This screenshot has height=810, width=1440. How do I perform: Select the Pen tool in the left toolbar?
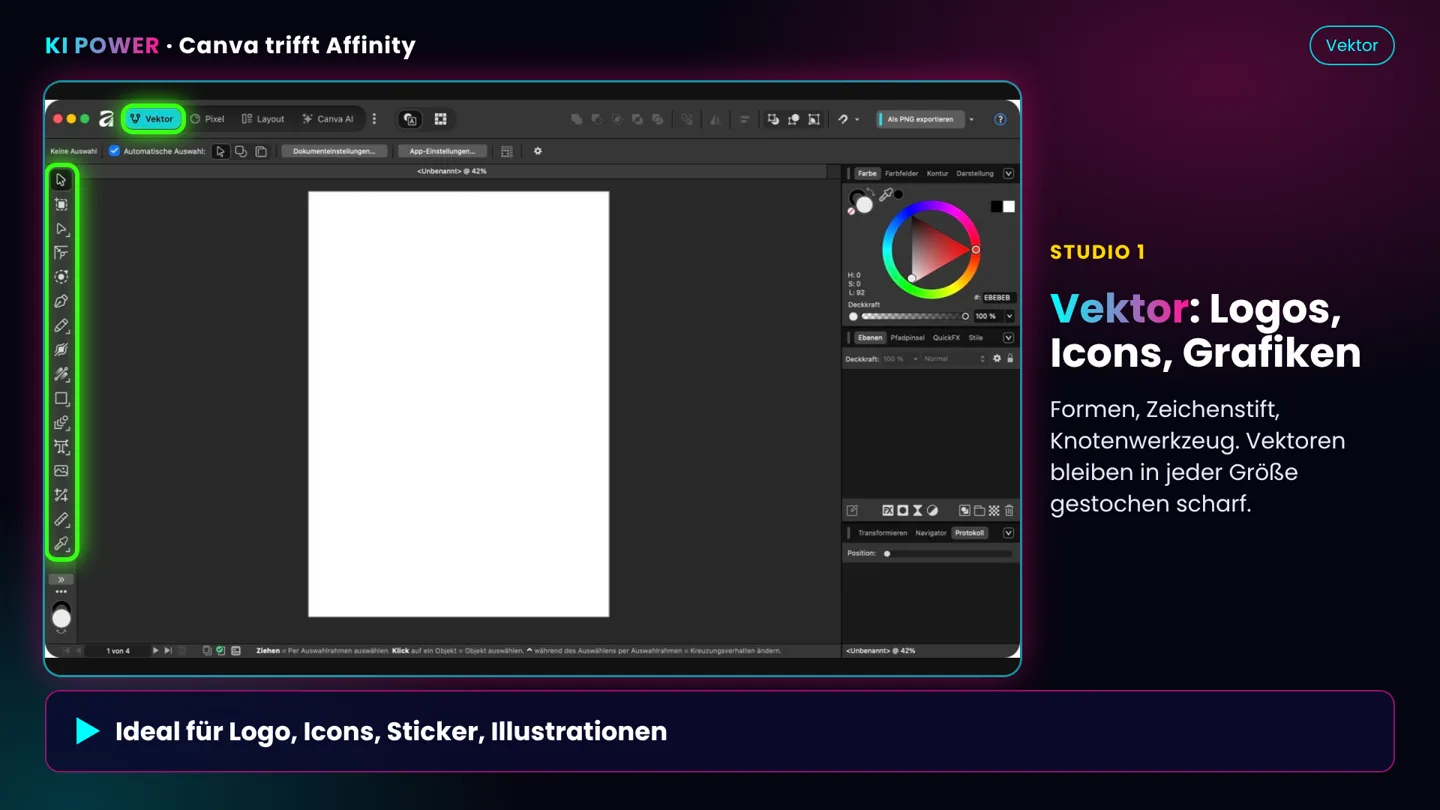tap(61, 301)
